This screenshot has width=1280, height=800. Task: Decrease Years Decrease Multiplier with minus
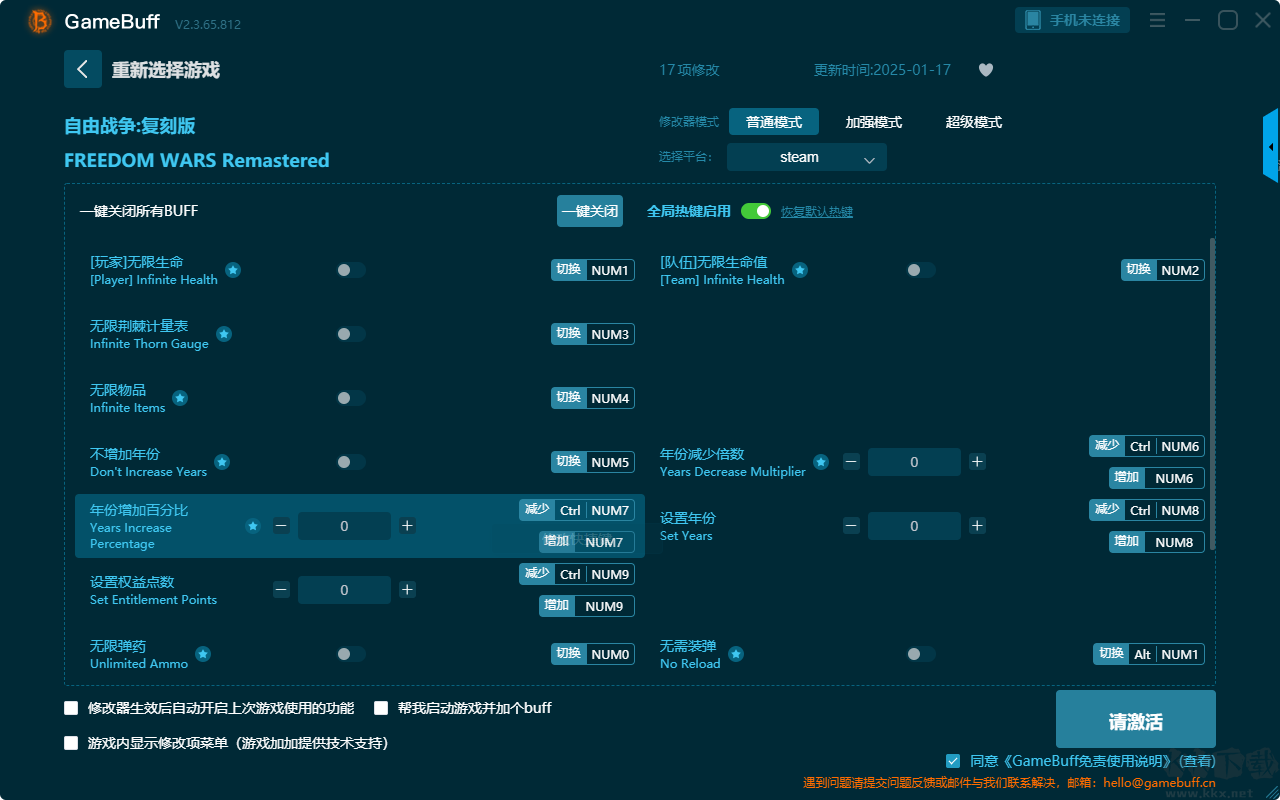click(851, 462)
